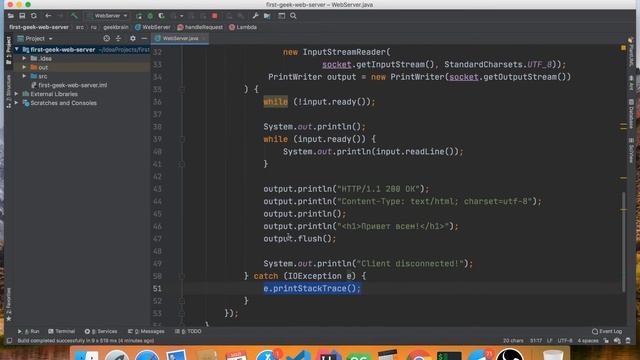640x360 pixels.
Task: Click the Lambda breadcrumb
Action: 243,27
